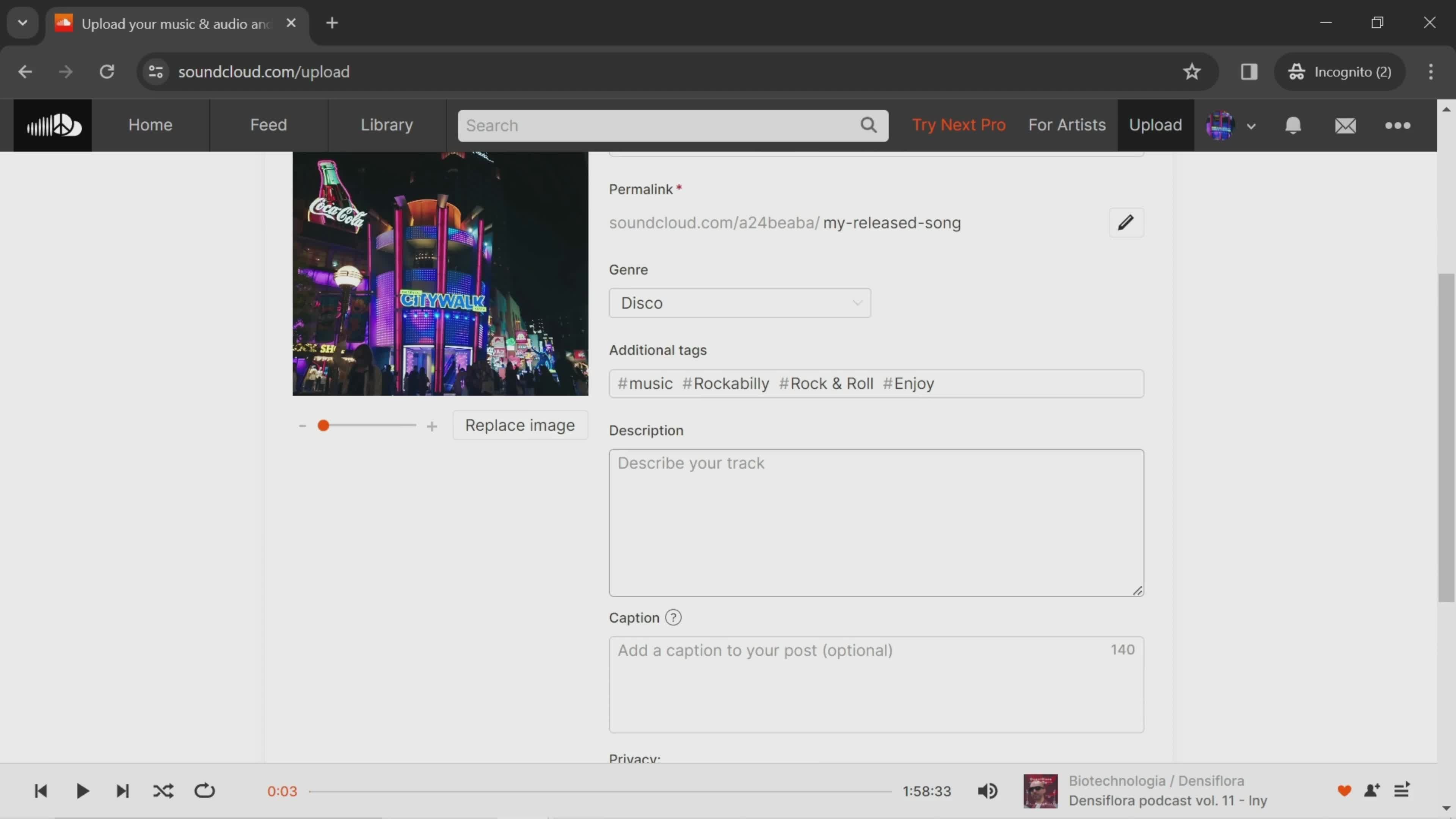1456x819 pixels.
Task: Click the Replace image button
Action: point(520,425)
